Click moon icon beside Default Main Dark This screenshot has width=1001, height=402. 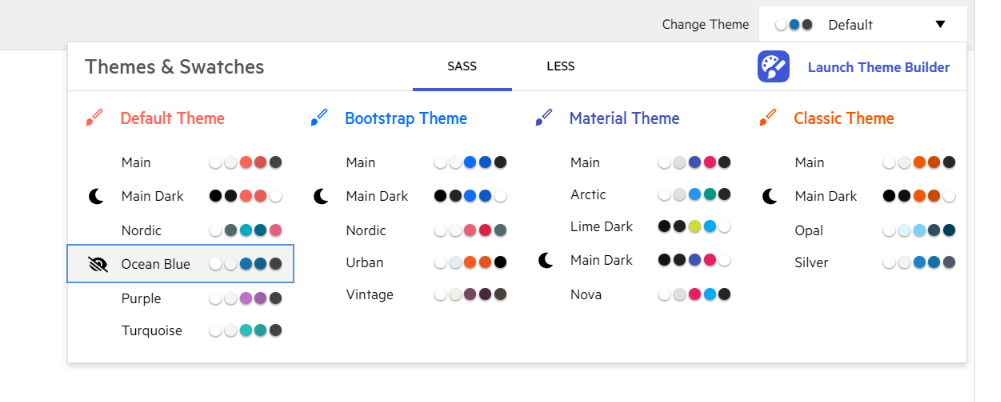pos(96,197)
